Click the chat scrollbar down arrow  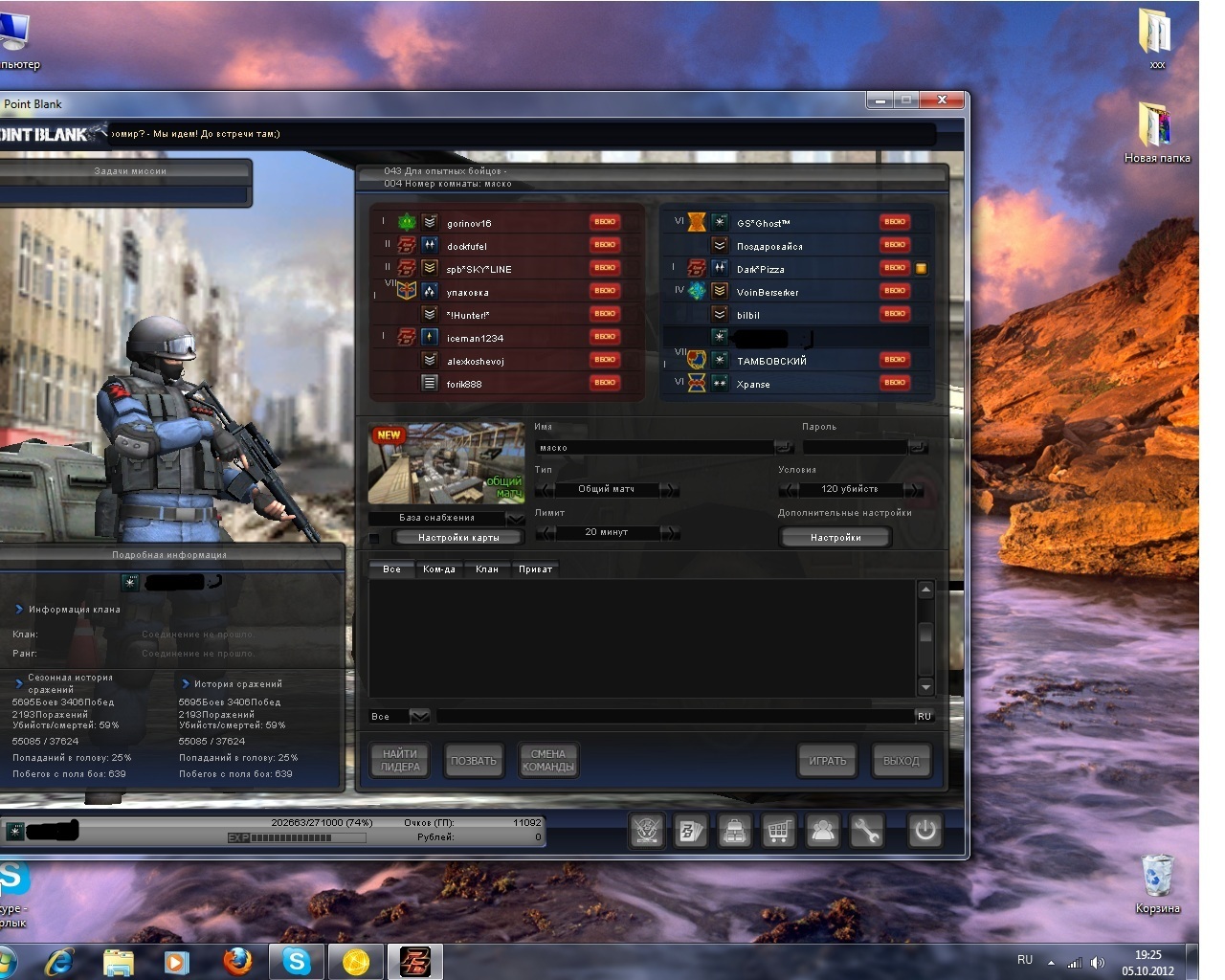click(925, 687)
